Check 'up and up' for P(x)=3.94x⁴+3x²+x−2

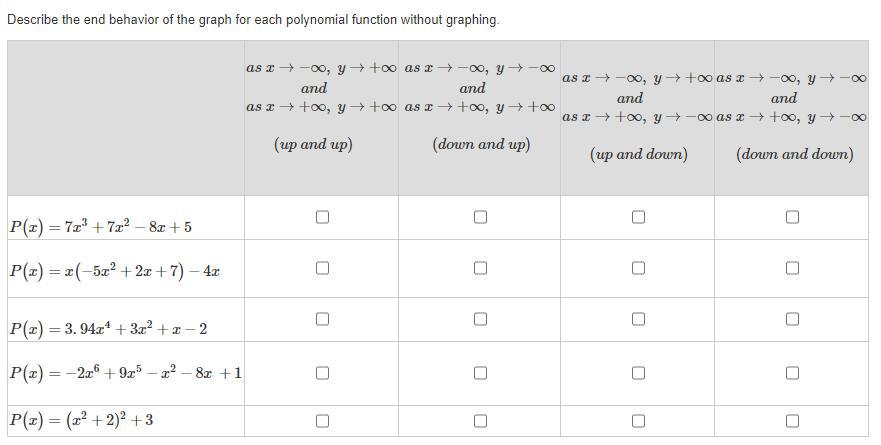pos(322,319)
